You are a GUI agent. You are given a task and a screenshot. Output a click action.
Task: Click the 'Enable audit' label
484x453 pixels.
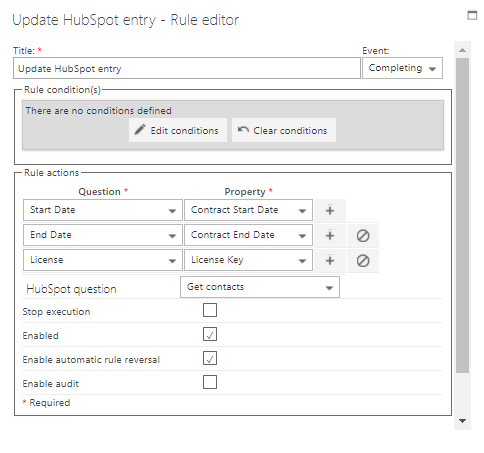coord(51,384)
